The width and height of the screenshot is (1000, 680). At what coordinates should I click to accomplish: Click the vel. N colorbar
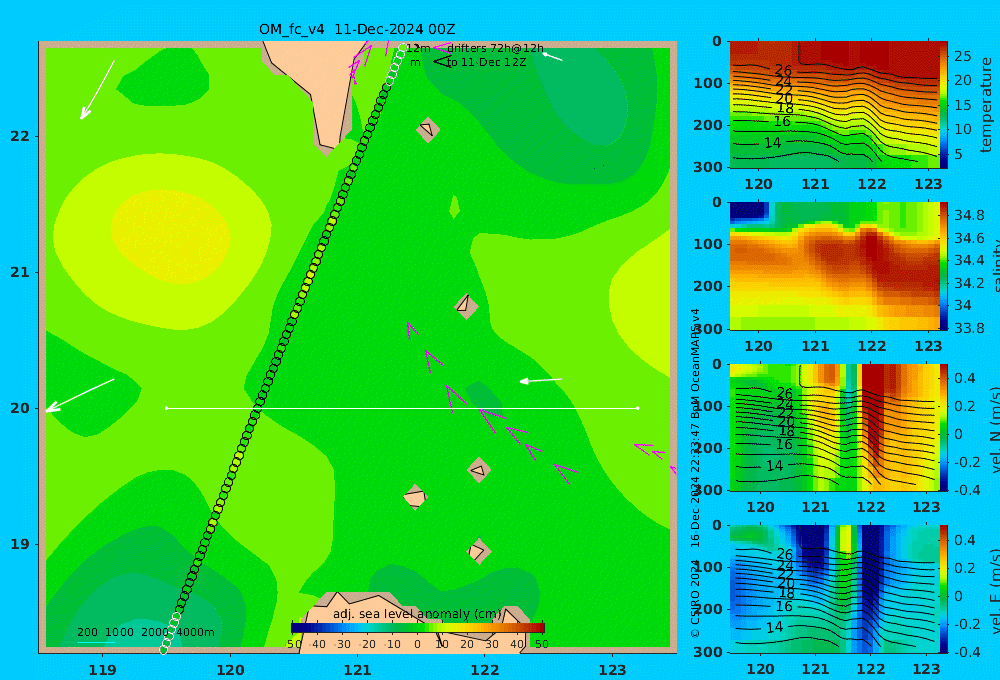point(944,427)
